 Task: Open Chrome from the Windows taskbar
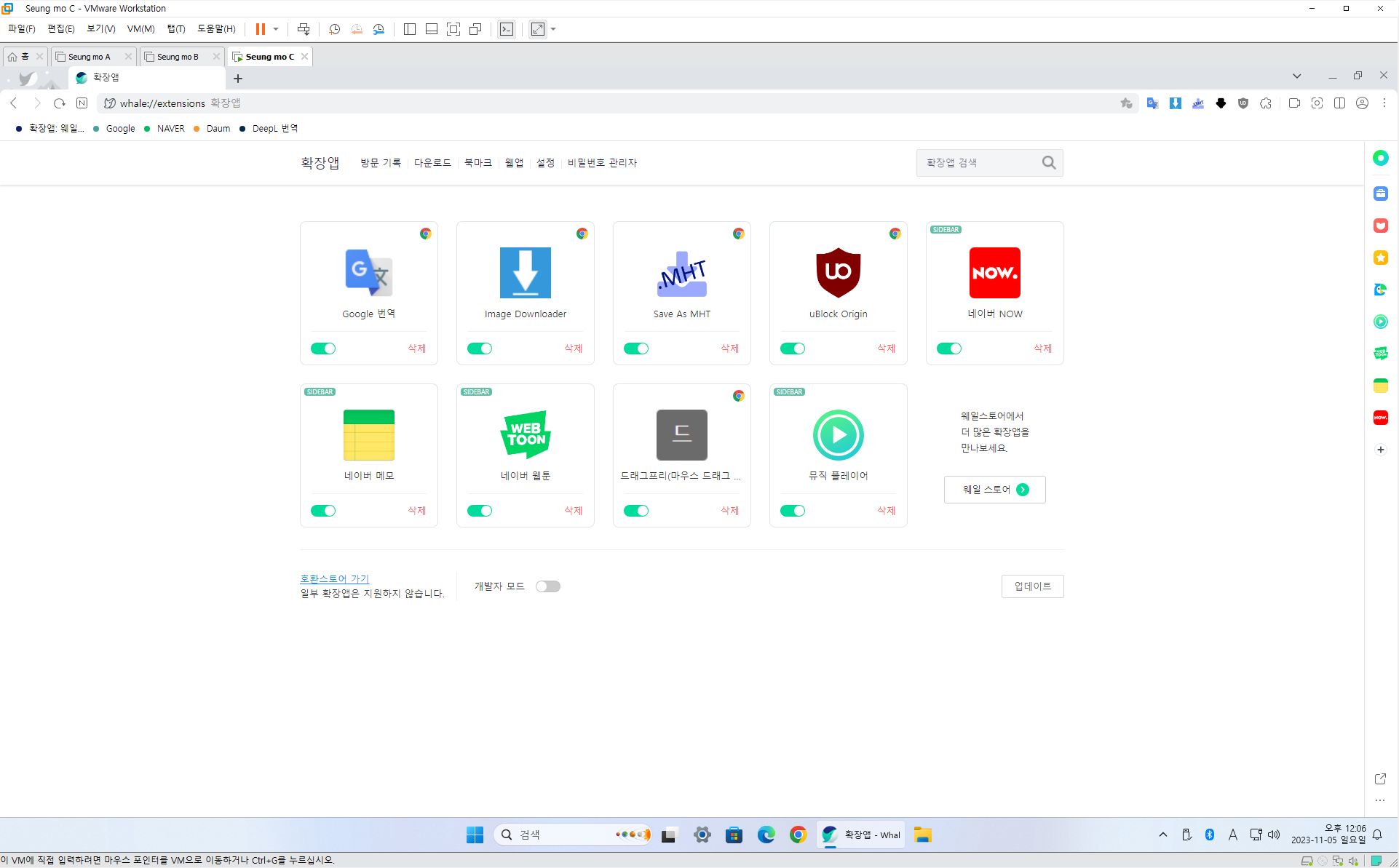[x=798, y=835]
